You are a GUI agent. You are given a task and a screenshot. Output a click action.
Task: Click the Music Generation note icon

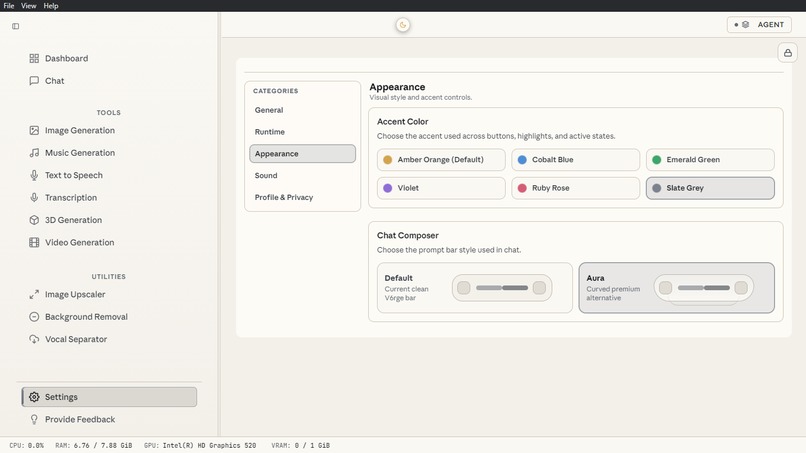point(34,153)
